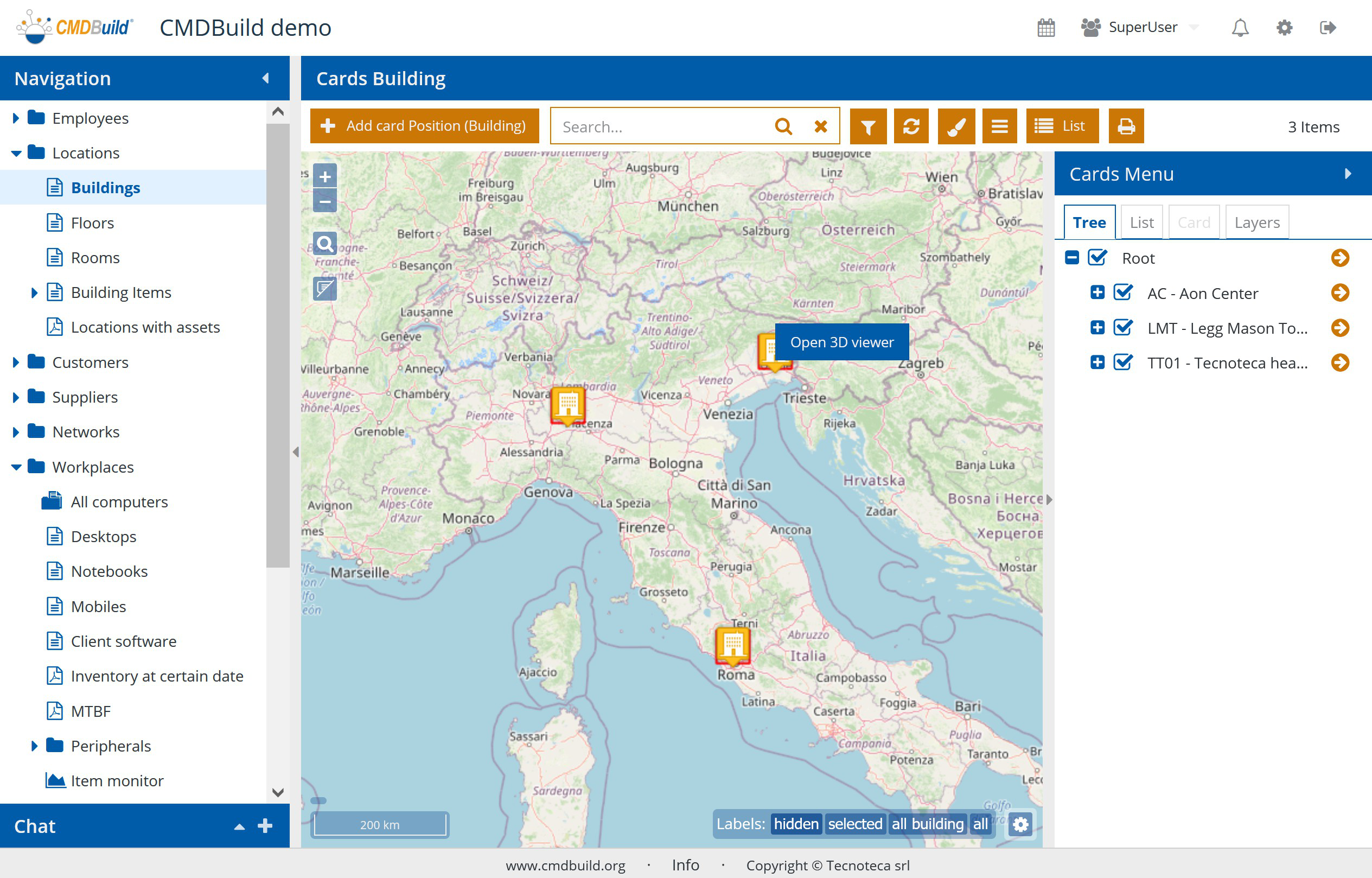This screenshot has height=878, width=1372.
Task: Open map label settings gear icon
Action: (1020, 824)
